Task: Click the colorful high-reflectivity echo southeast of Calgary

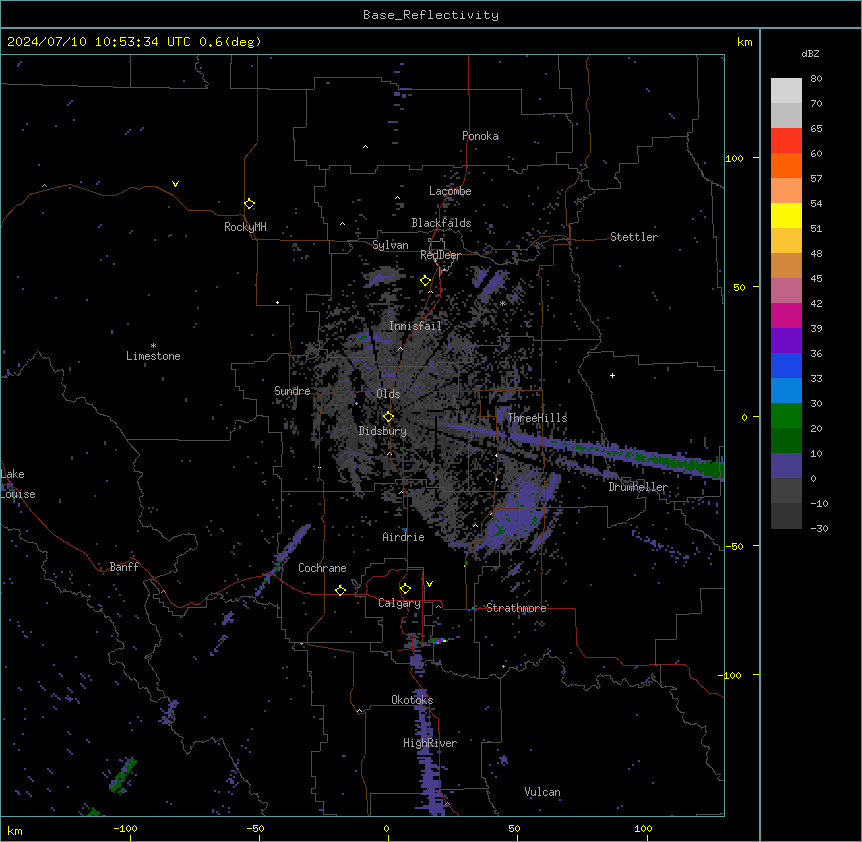Action: 438,640
